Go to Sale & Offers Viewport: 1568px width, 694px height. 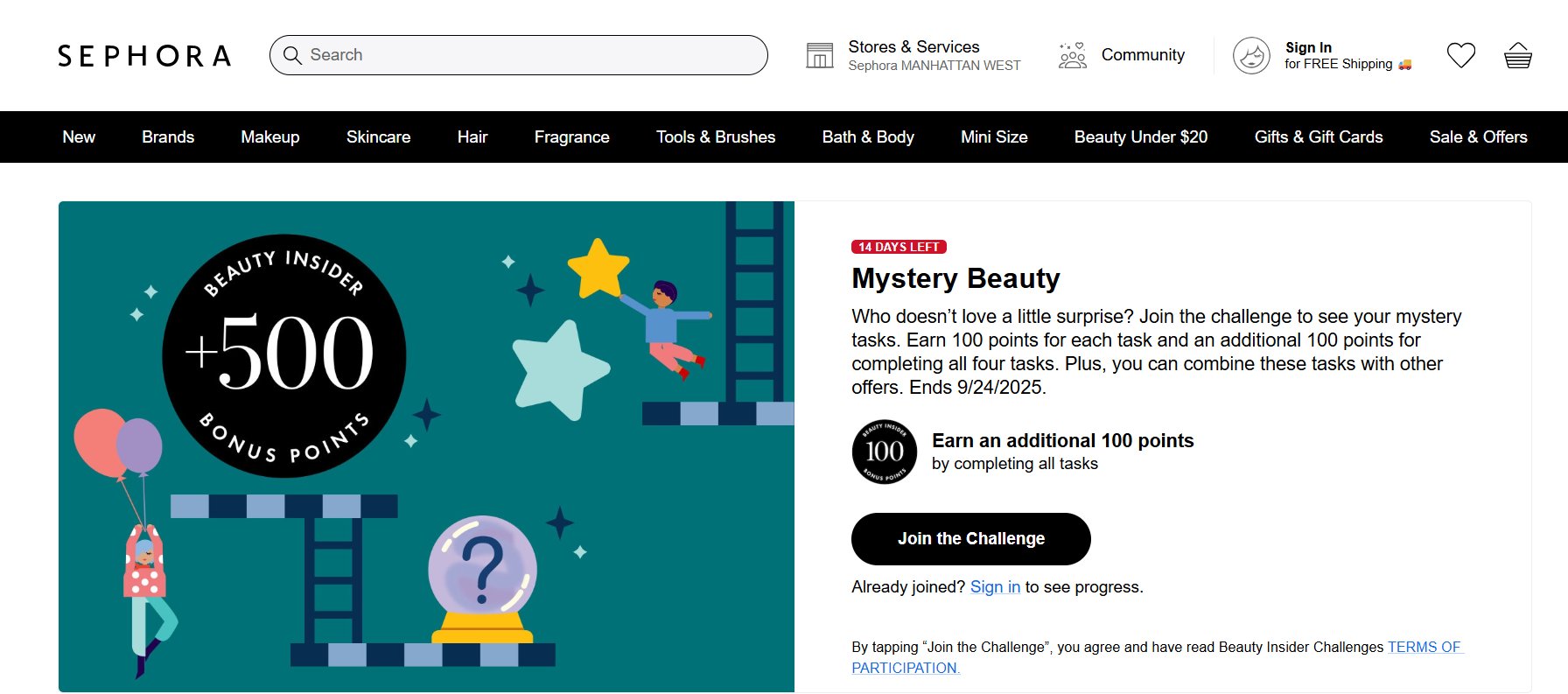tap(1478, 137)
